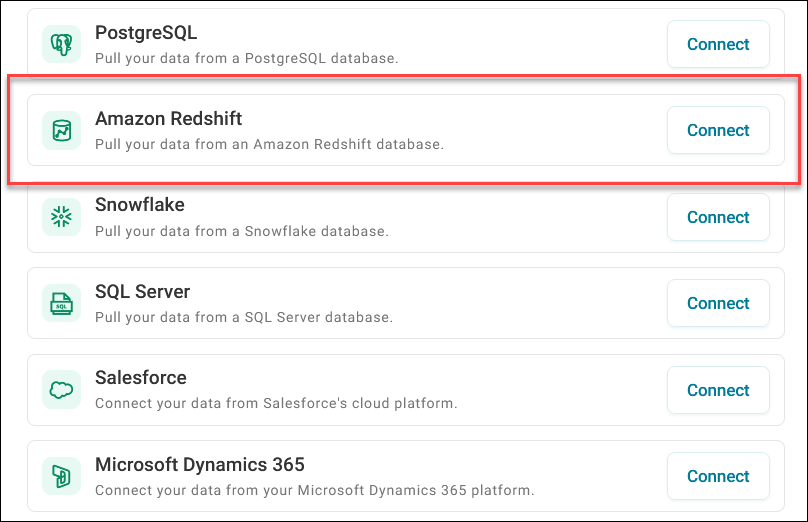Select the PostgreSQL title text
The height and width of the screenshot is (522, 808).
(x=146, y=33)
